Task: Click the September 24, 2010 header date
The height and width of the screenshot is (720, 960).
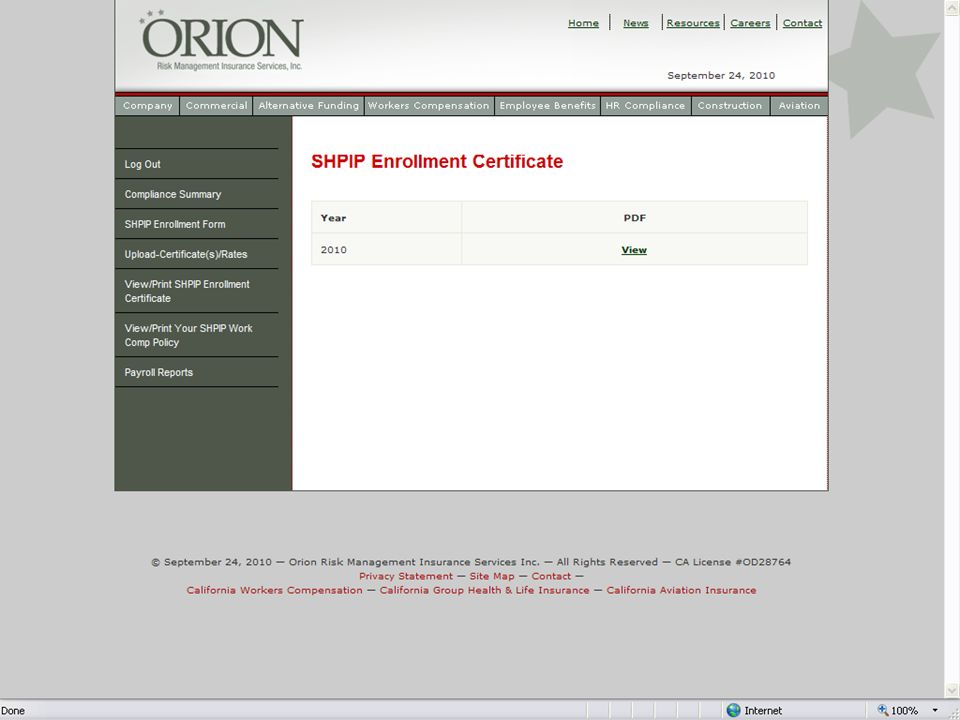Action: [721, 75]
